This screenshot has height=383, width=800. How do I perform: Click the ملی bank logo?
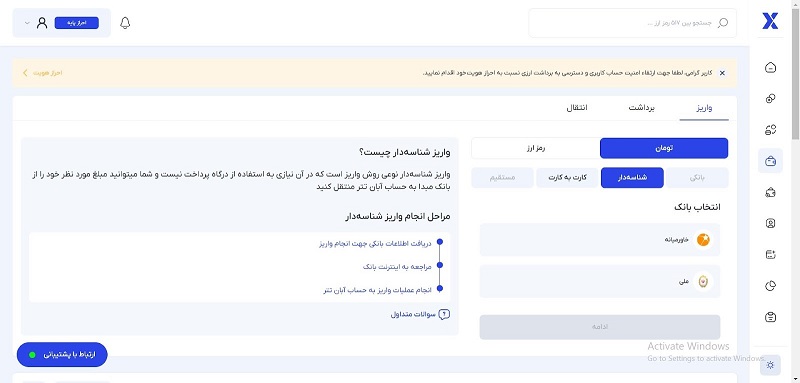(703, 281)
